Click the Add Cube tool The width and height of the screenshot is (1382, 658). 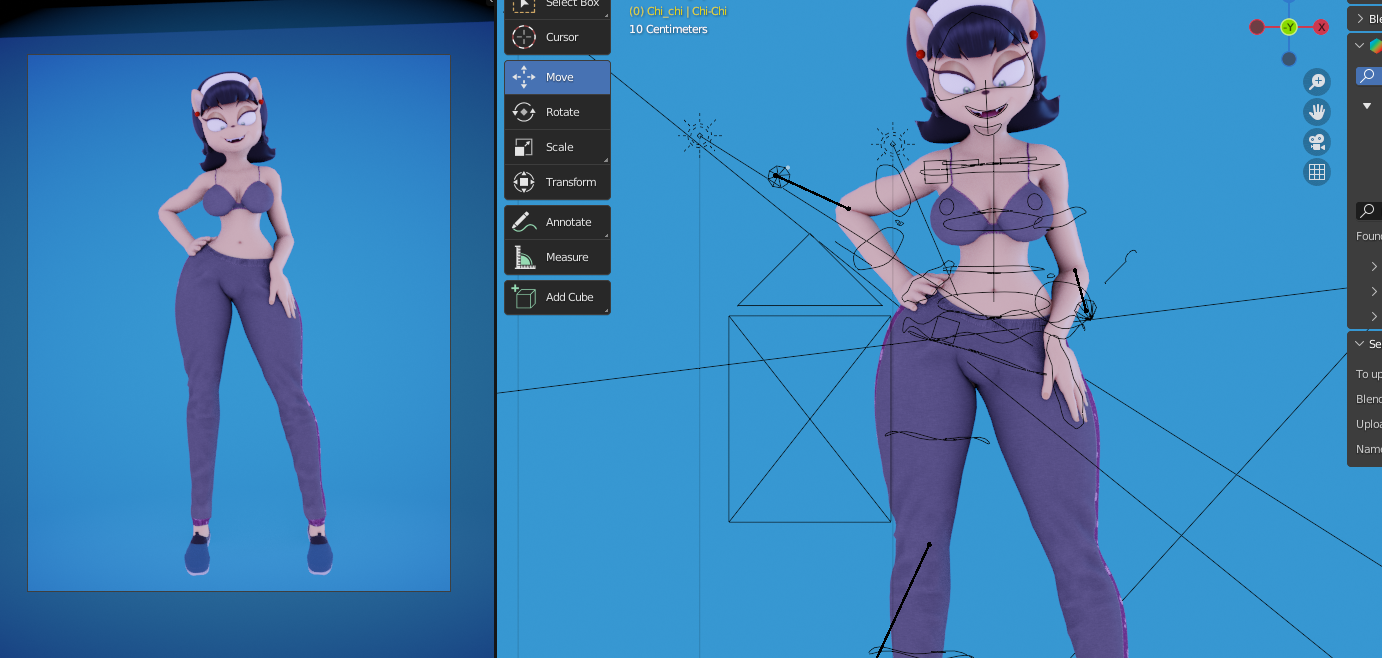pyautogui.click(x=557, y=297)
